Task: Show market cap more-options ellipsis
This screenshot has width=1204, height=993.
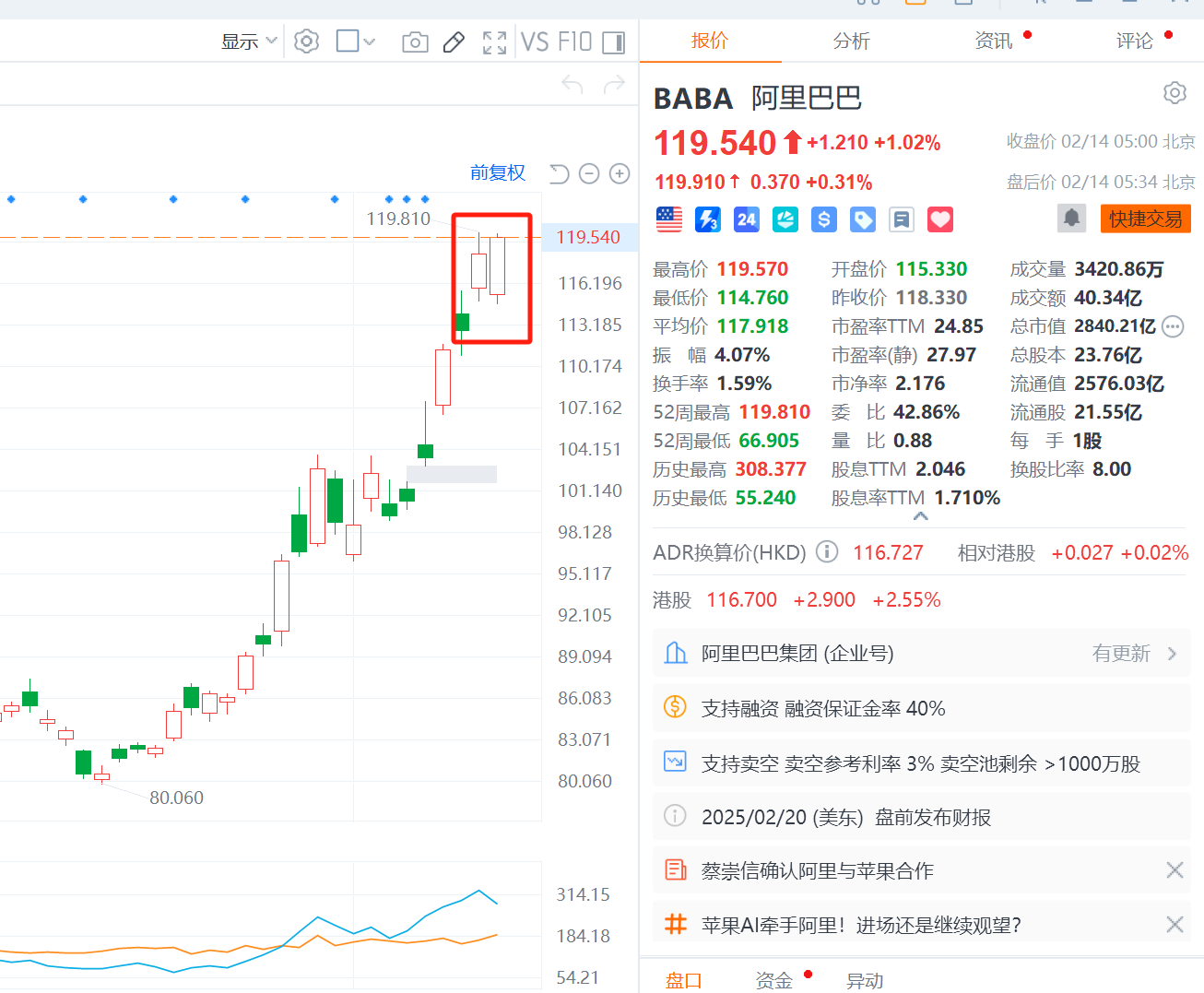Action: click(1173, 326)
